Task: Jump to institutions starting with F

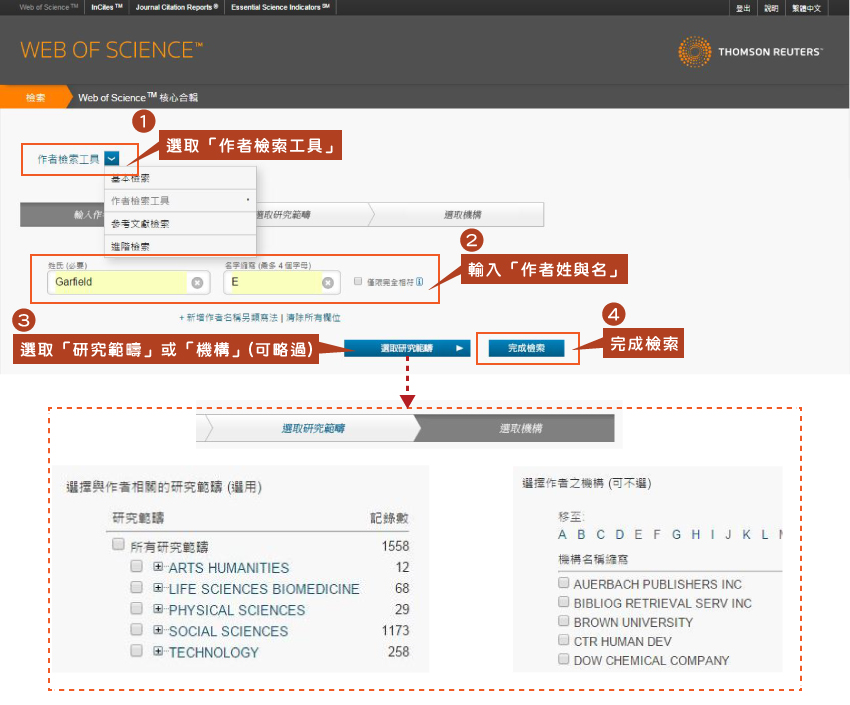Action: (657, 534)
